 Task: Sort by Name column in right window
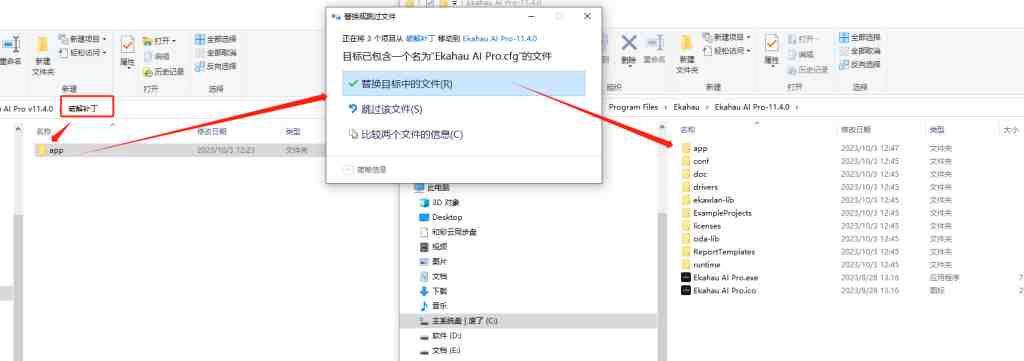pyautogui.click(x=688, y=130)
